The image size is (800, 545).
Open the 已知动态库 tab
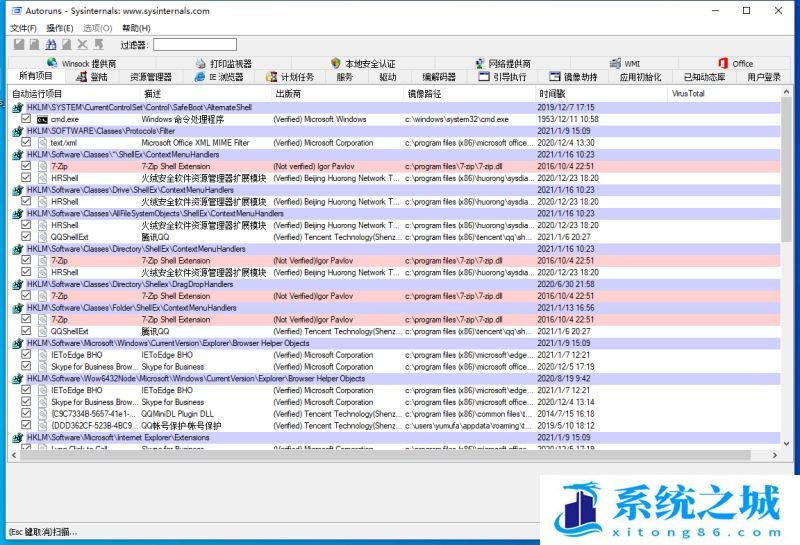[x=704, y=77]
